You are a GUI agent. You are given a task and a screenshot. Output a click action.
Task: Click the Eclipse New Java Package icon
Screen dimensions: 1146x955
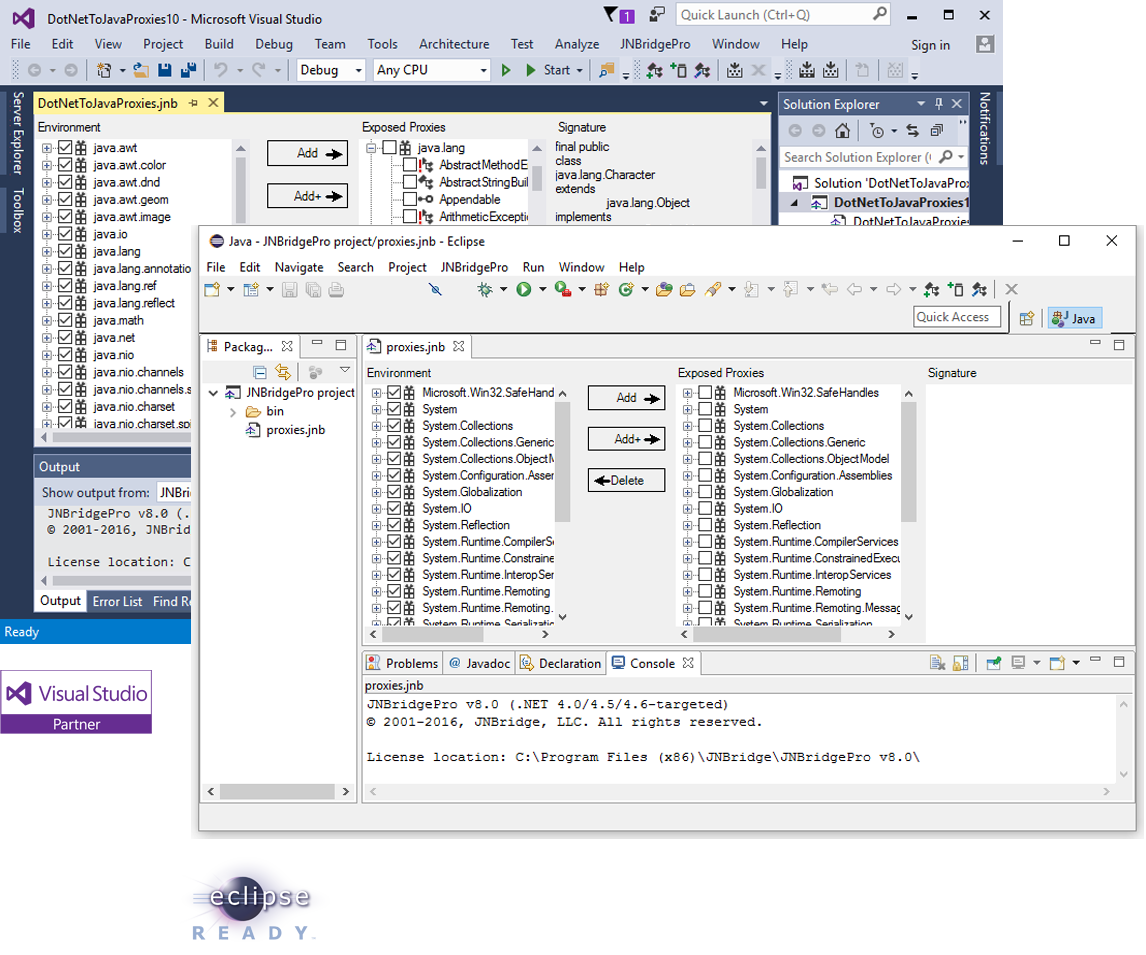602,290
